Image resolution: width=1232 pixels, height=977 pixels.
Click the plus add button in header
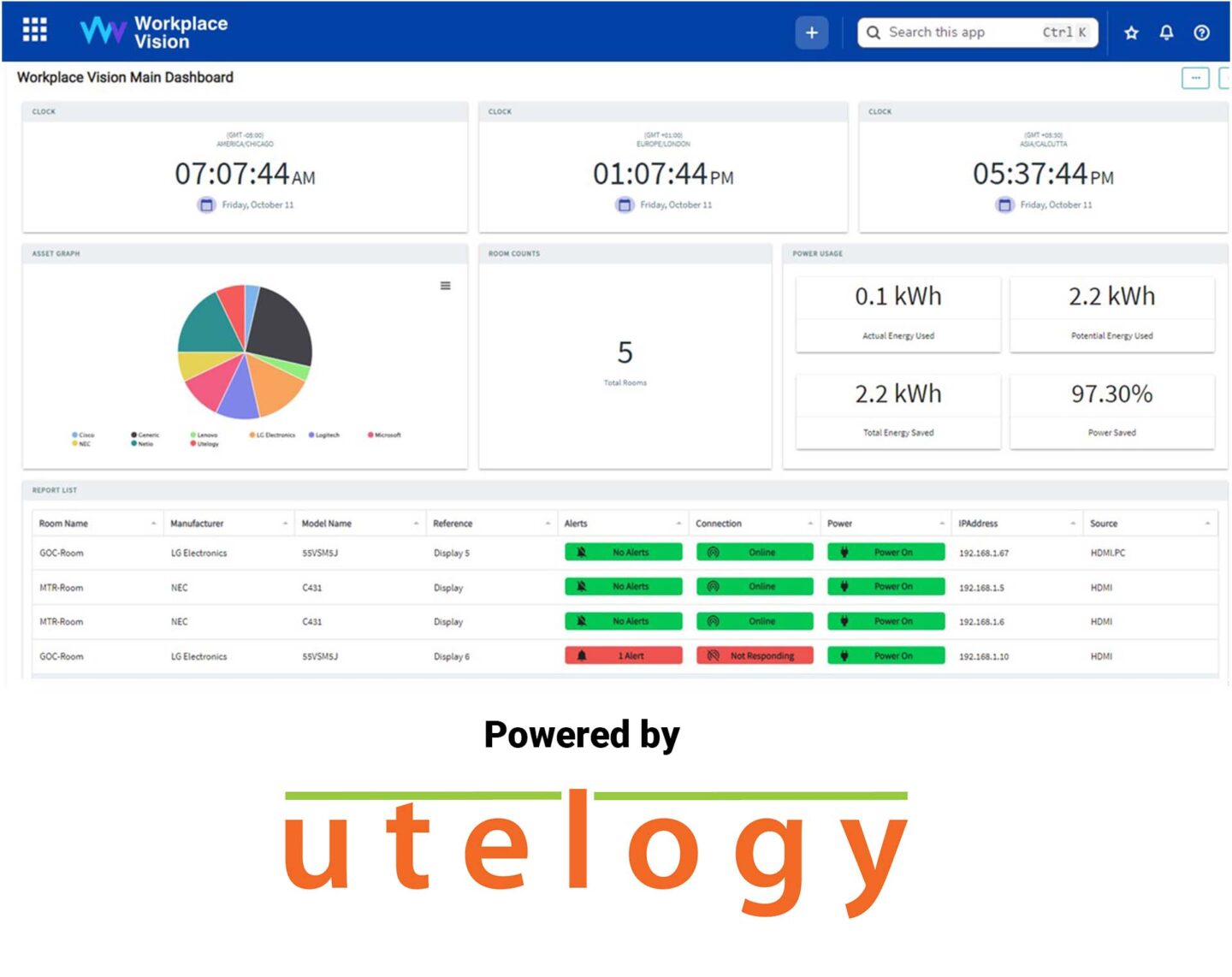point(811,33)
